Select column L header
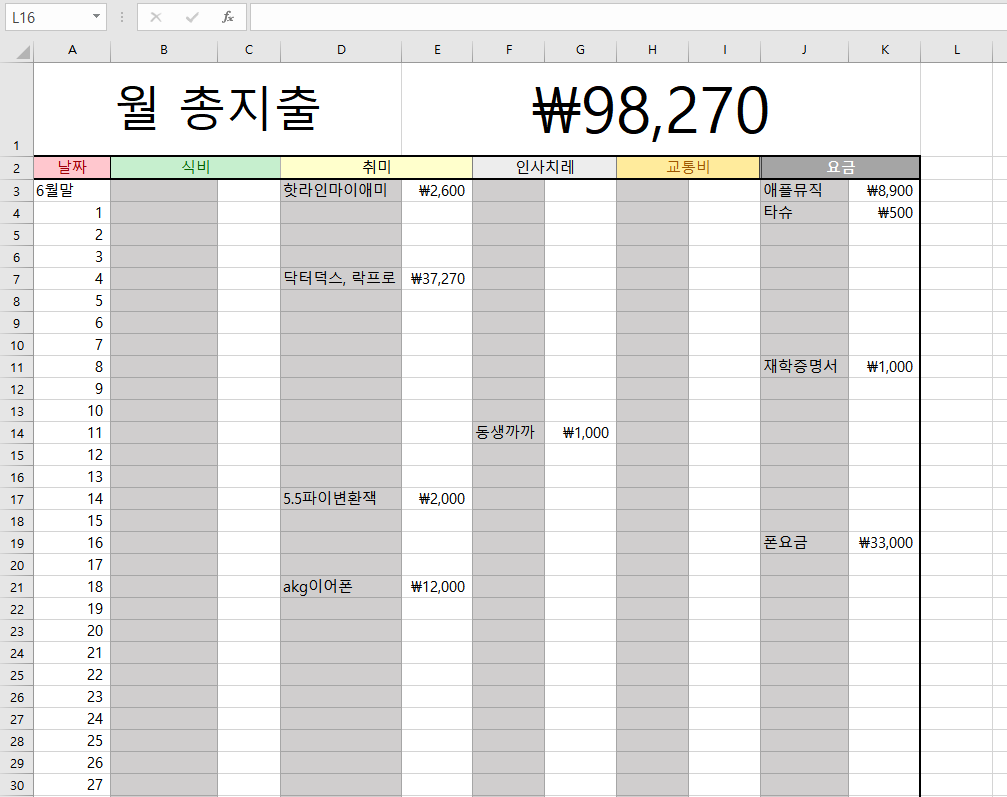Image resolution: width=1007 pixels, height=797 pixels. tap(956, 50)
